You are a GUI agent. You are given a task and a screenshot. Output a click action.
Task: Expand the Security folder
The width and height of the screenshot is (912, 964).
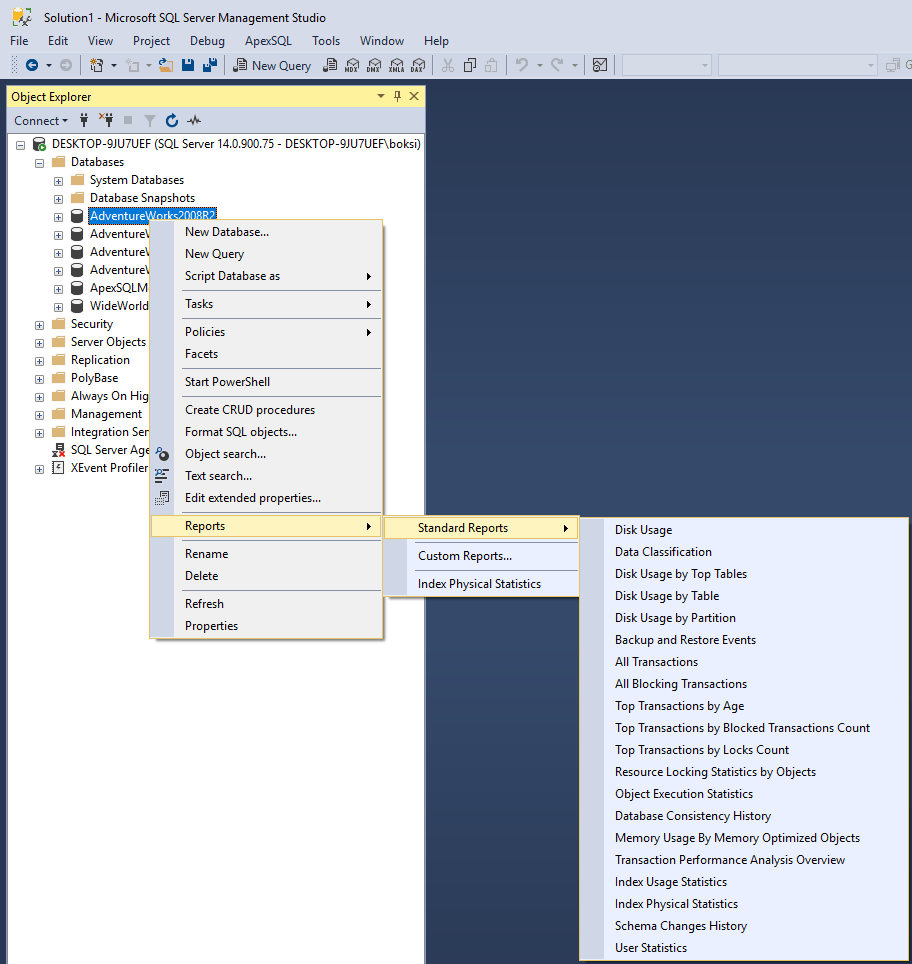coord(39,325)
